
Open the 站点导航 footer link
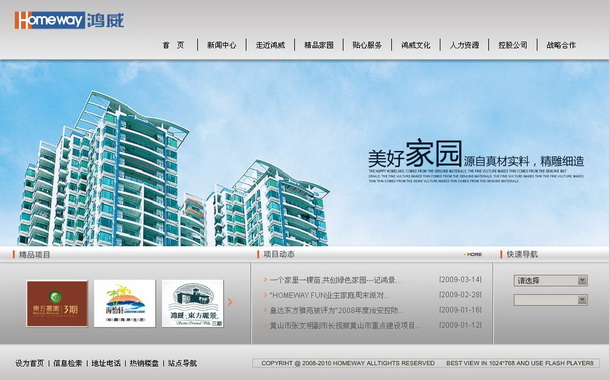[x=182, y=363]
